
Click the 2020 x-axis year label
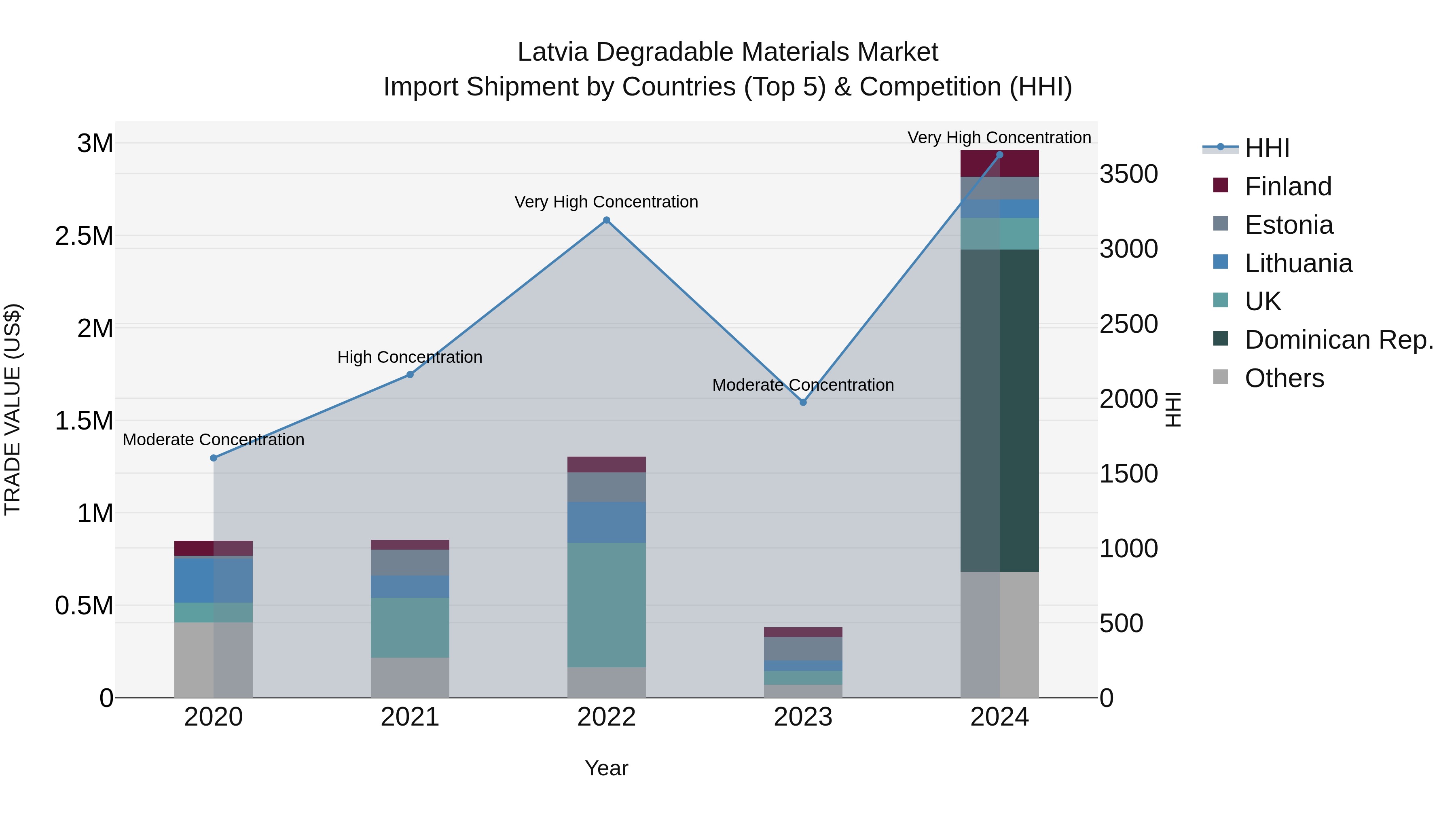[x=214, y=717]
